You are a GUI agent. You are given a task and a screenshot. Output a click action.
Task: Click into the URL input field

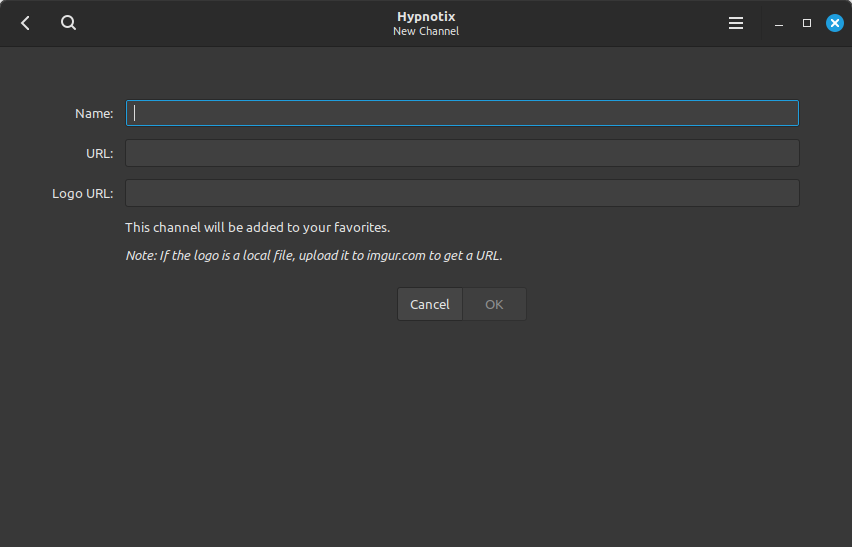[462, 153]
